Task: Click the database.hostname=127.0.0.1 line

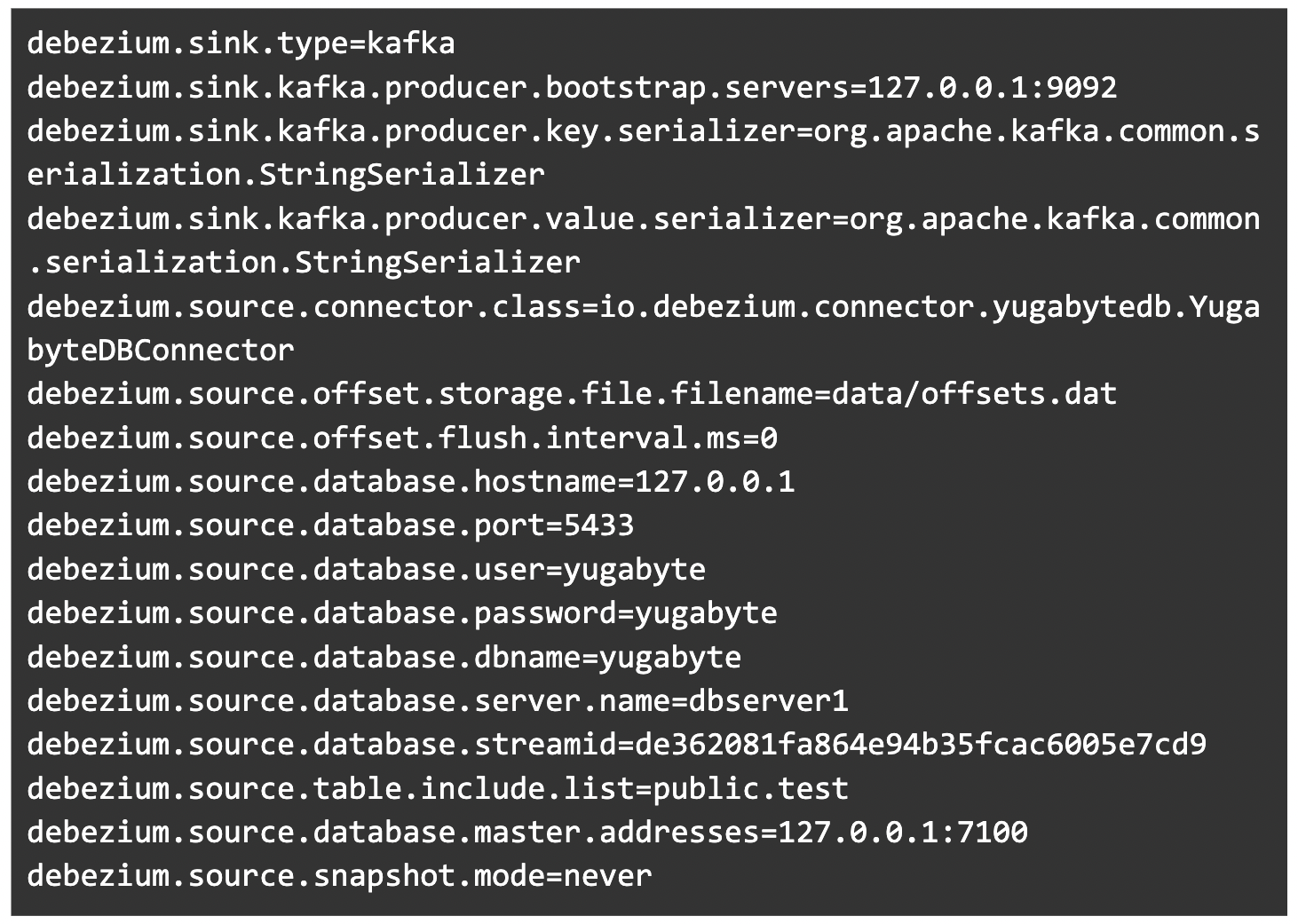Action: point(411,481)
